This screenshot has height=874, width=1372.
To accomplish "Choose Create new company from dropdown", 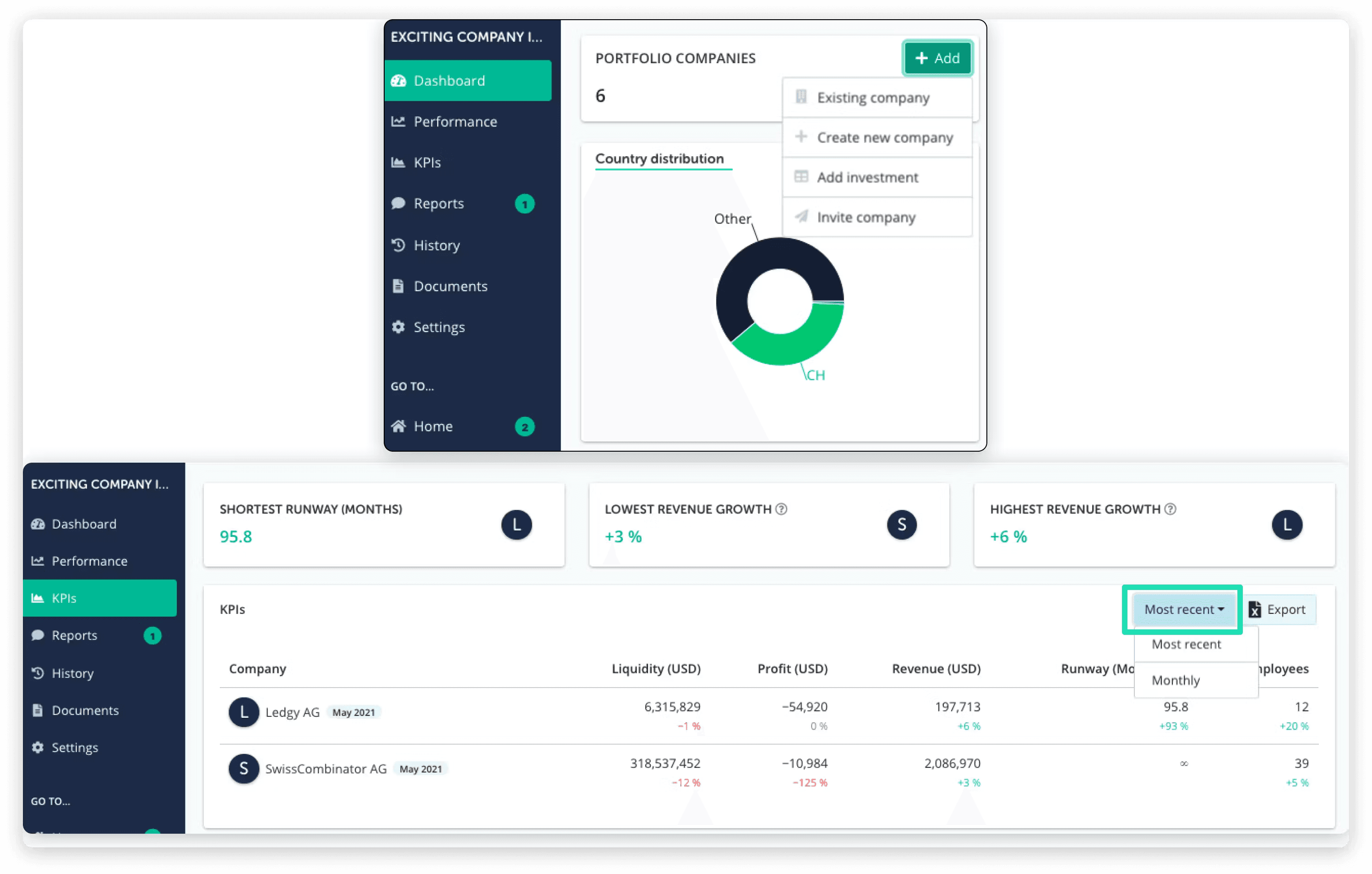I will tap(884, 137).
